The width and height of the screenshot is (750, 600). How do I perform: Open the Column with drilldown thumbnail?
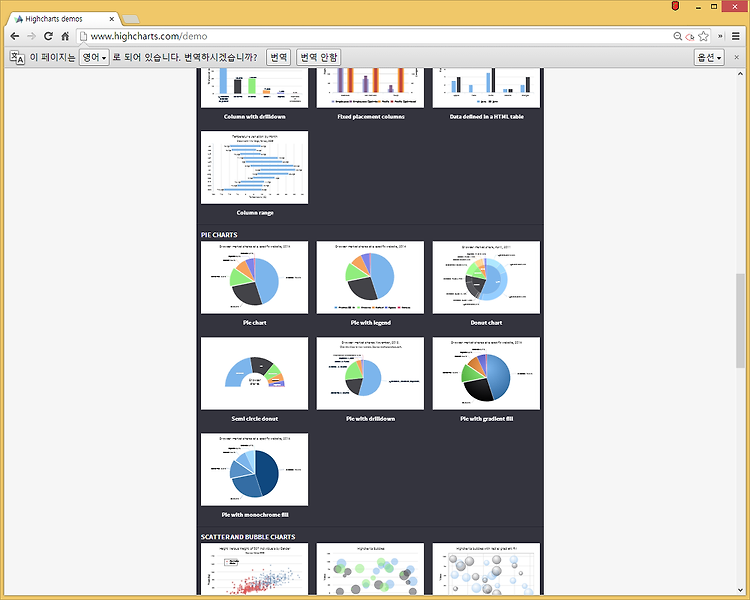tap(254, 88)
